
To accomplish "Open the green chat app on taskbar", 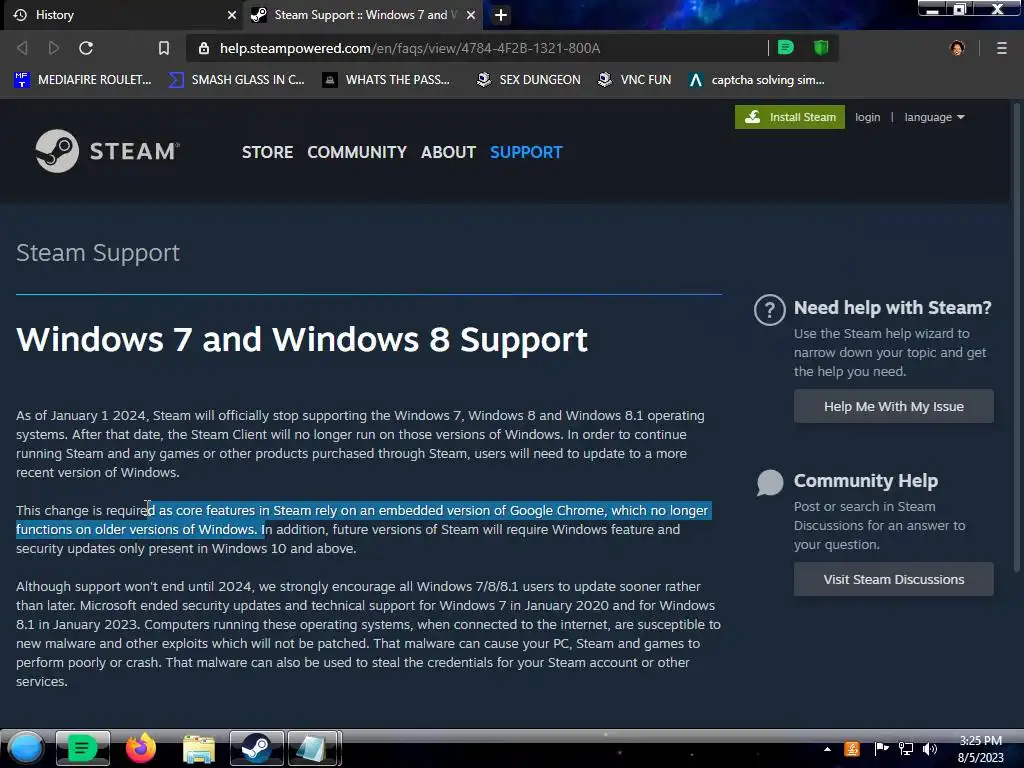I will tap(82, 748).
